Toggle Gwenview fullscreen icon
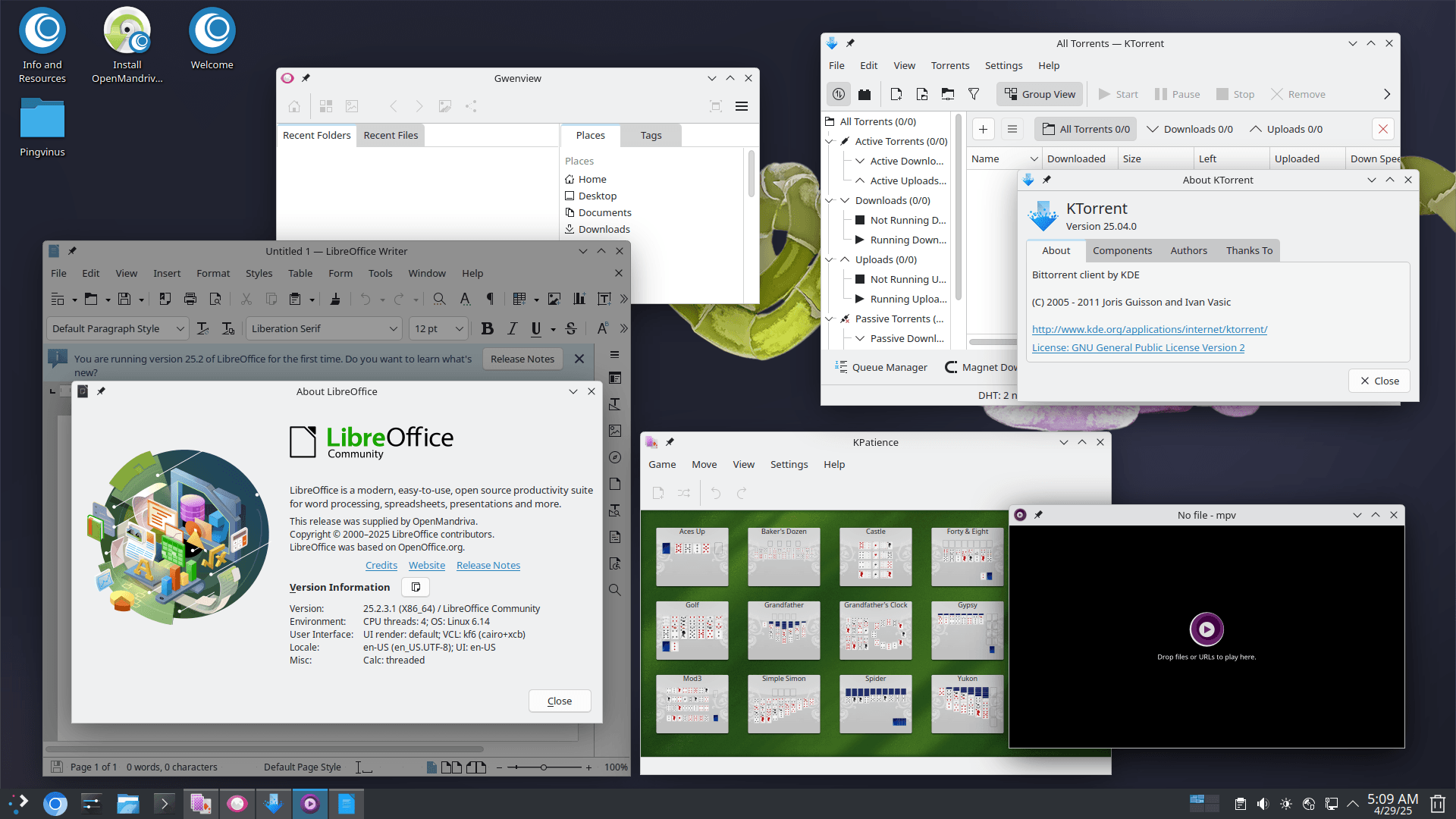 715,106
